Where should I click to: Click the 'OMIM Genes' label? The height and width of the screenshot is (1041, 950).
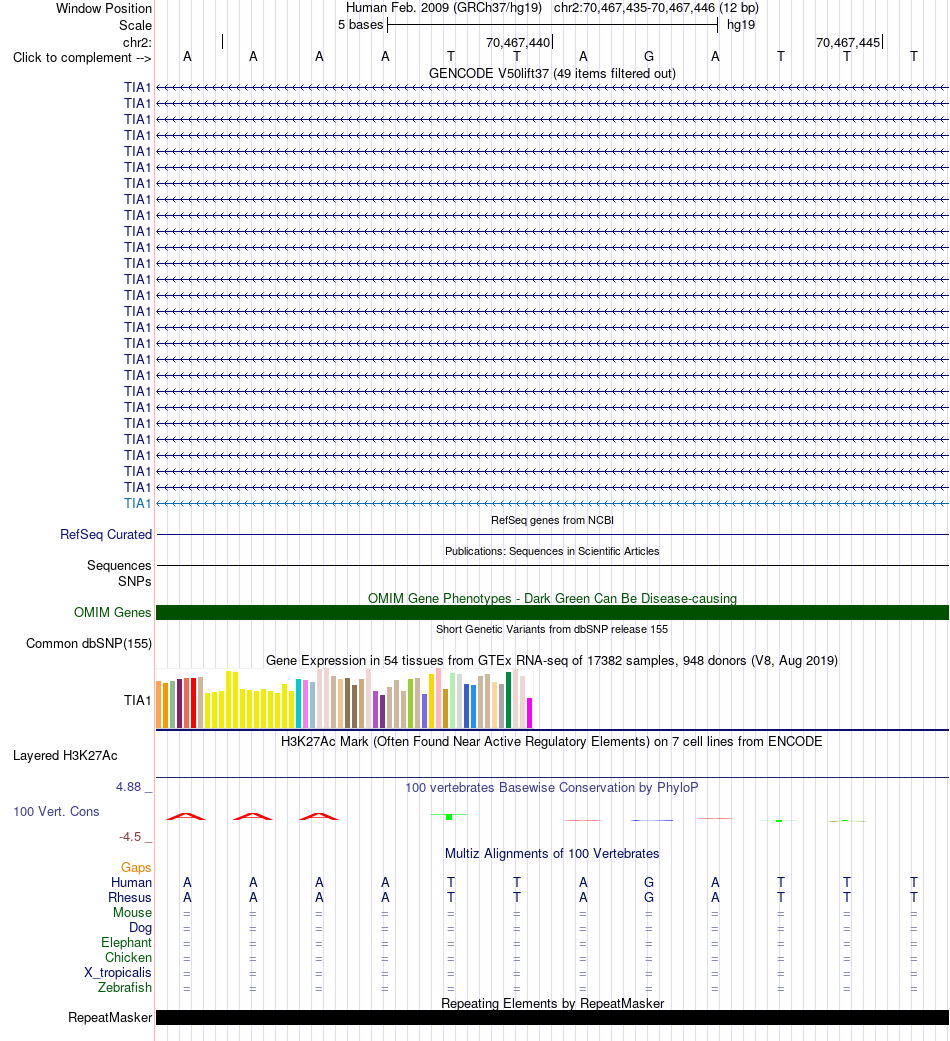click(113, 612)
